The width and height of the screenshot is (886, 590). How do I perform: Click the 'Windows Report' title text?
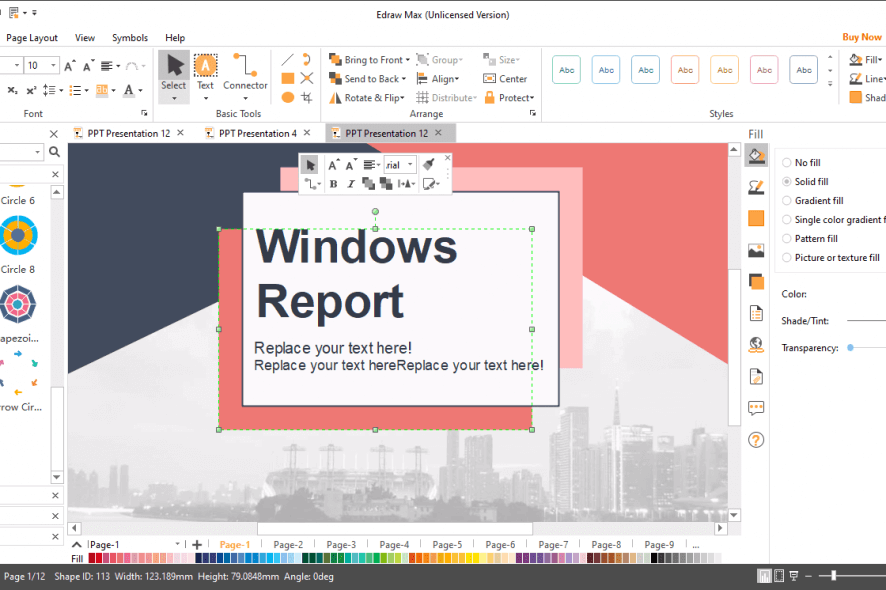pyautogui.click(x=357, y=274)
